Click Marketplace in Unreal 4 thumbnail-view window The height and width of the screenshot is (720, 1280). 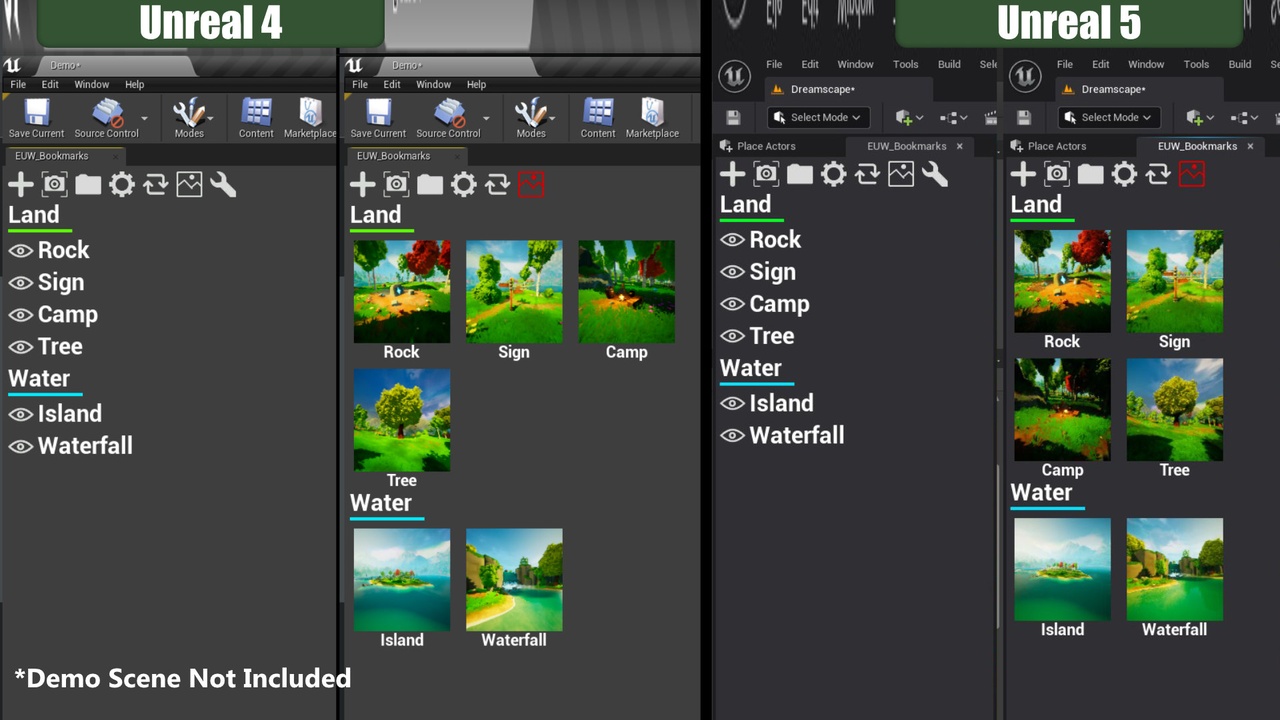[652, 118]
